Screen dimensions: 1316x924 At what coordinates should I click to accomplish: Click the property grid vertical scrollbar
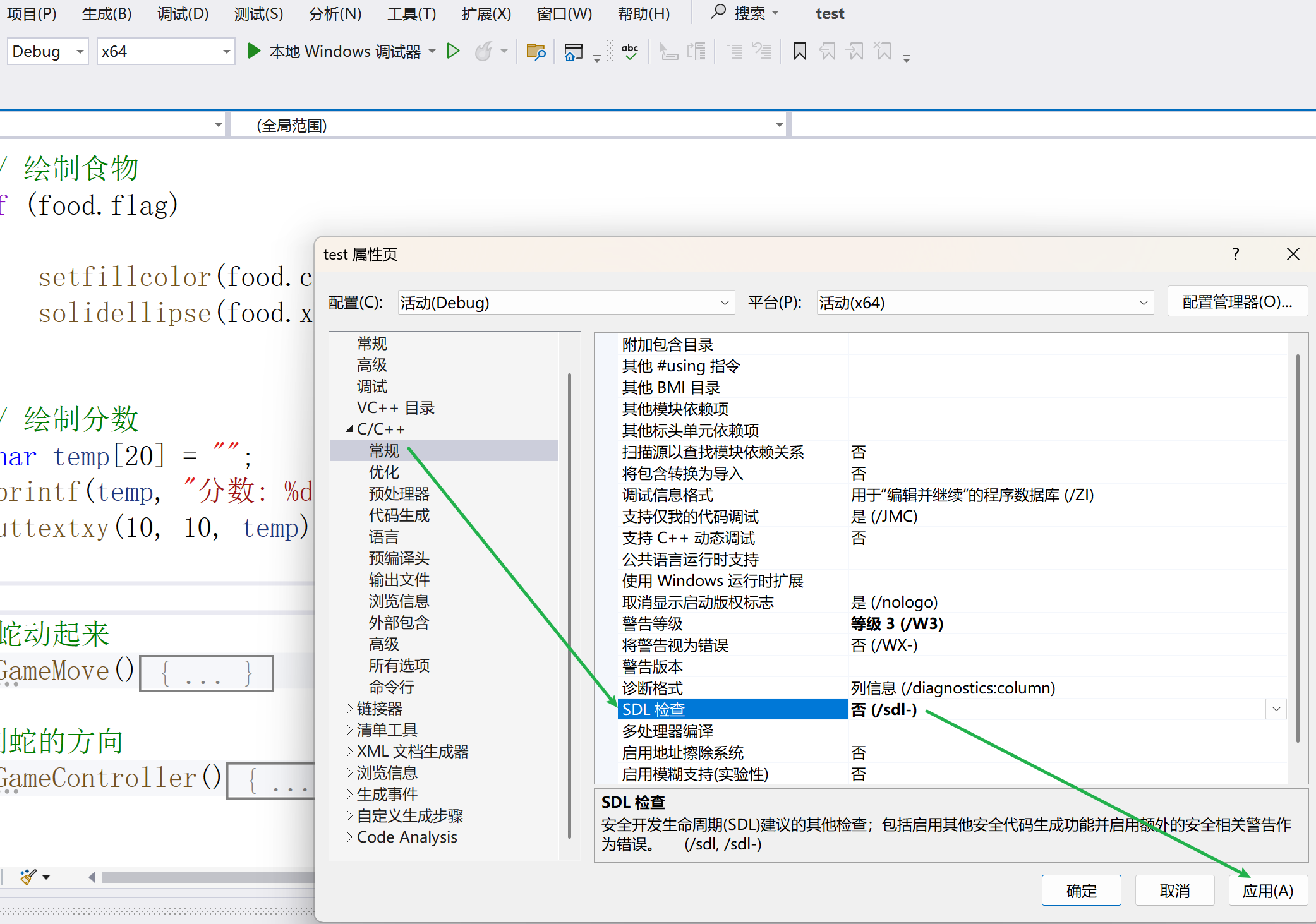1298,548
